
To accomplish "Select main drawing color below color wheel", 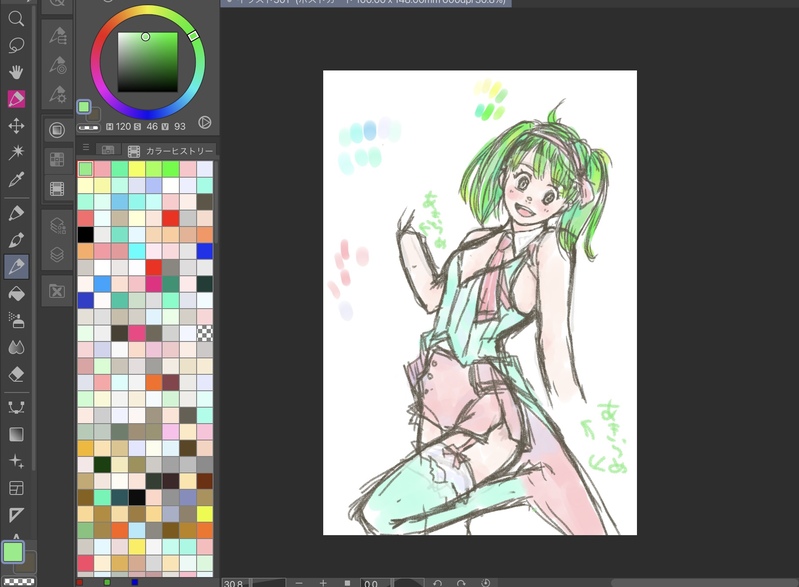I will (84, 106).
